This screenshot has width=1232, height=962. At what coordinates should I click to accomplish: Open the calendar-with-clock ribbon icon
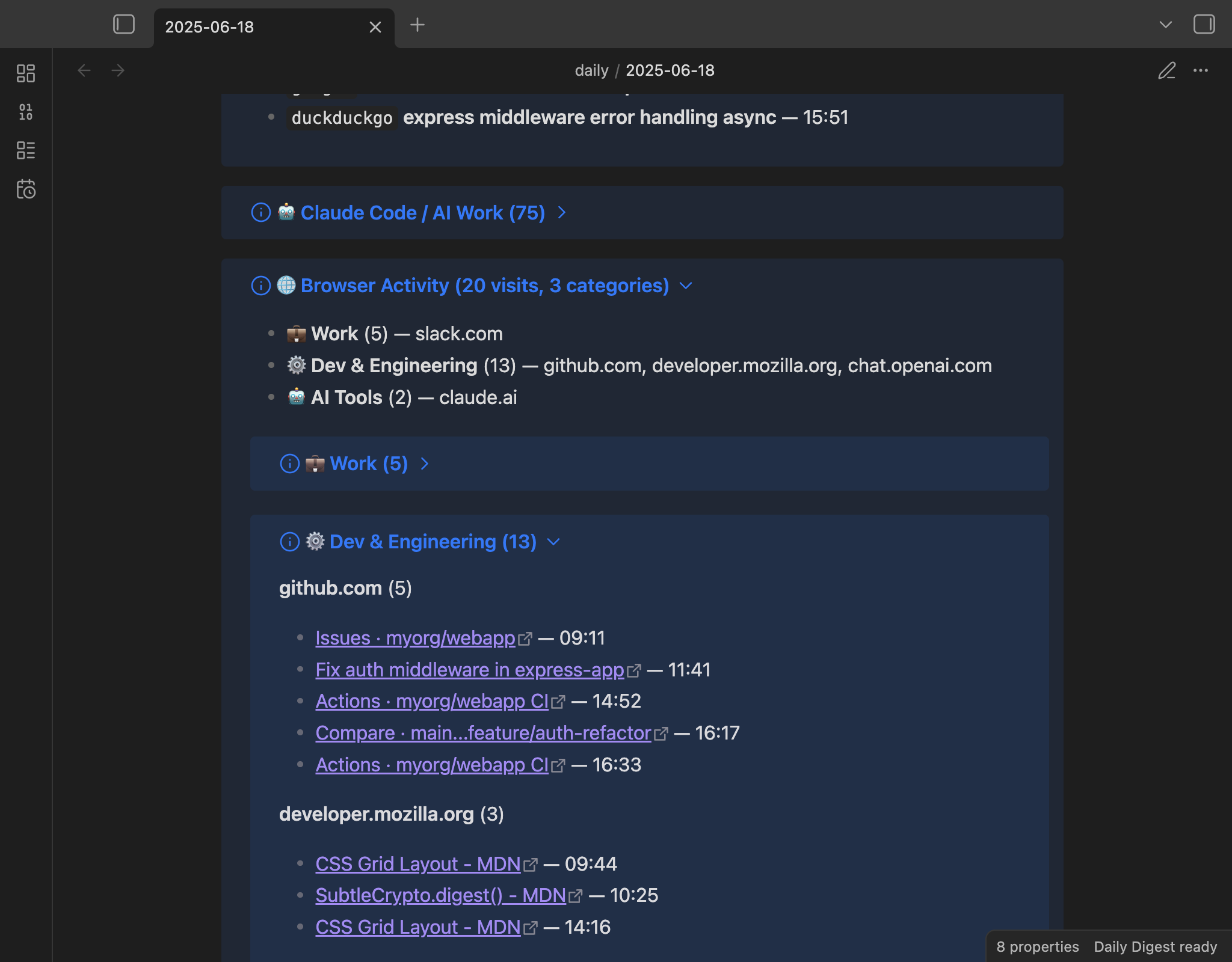click(x=26, y=189)
